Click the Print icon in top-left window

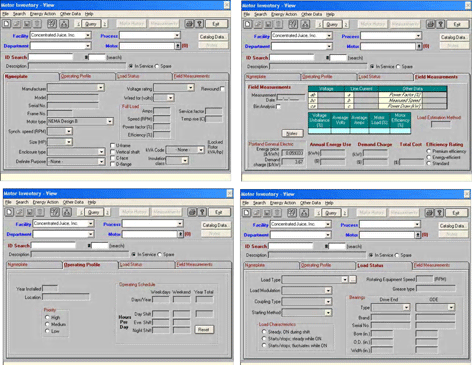tap(189, 24)
